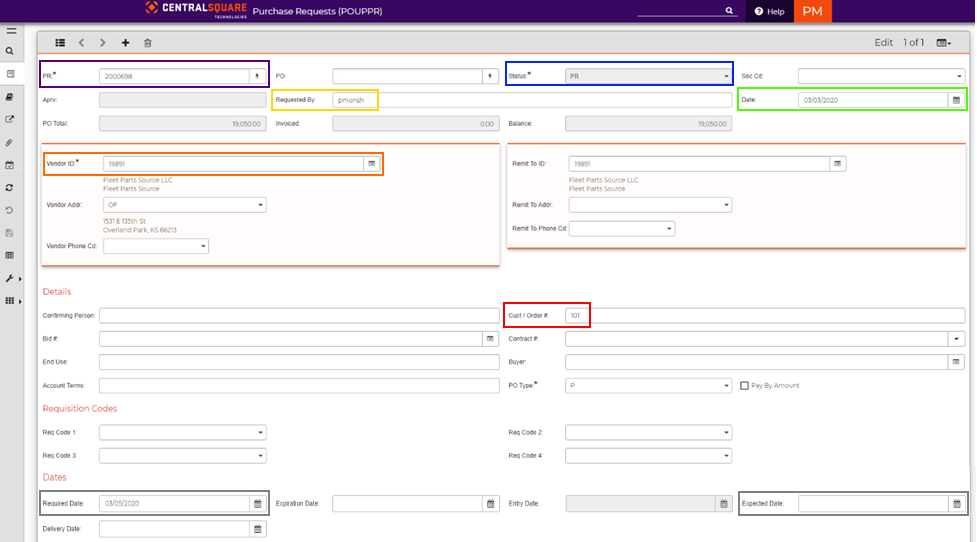Click the Confirming Person input field

pos(299,315)
